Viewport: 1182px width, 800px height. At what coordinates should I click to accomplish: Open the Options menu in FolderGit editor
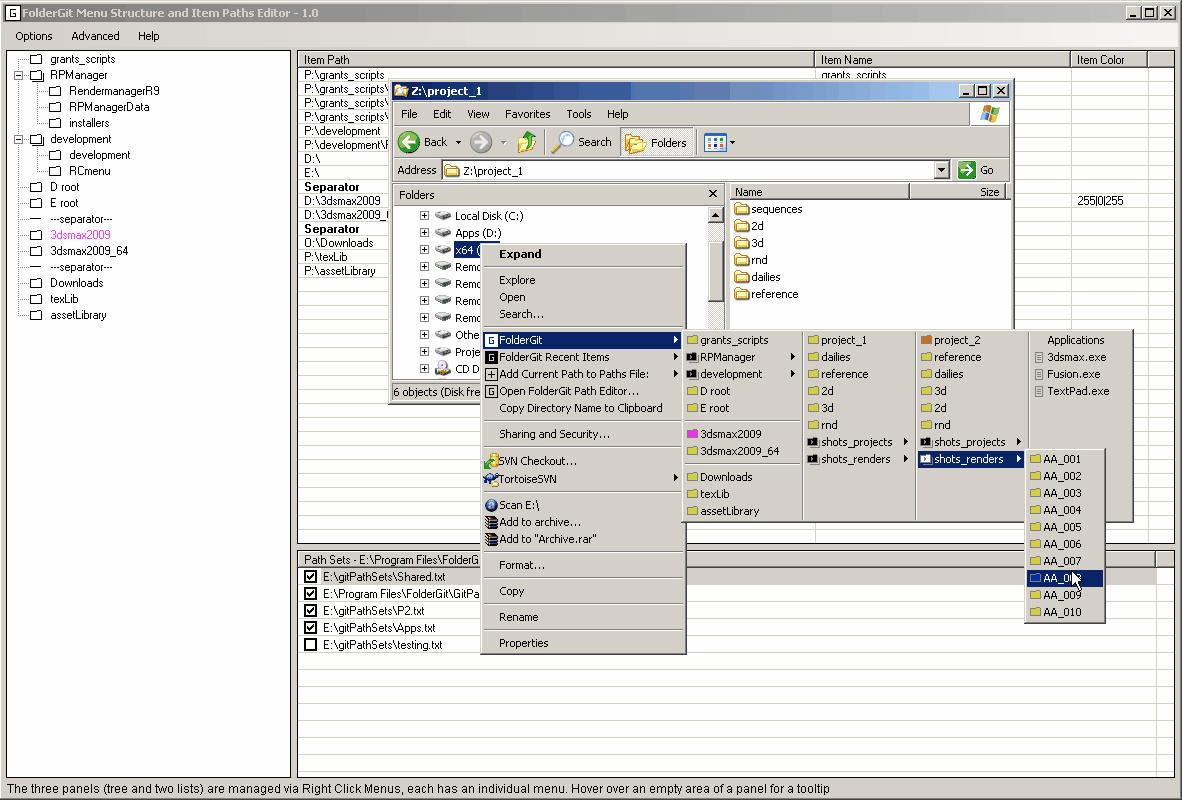click(x=34, y=36)
